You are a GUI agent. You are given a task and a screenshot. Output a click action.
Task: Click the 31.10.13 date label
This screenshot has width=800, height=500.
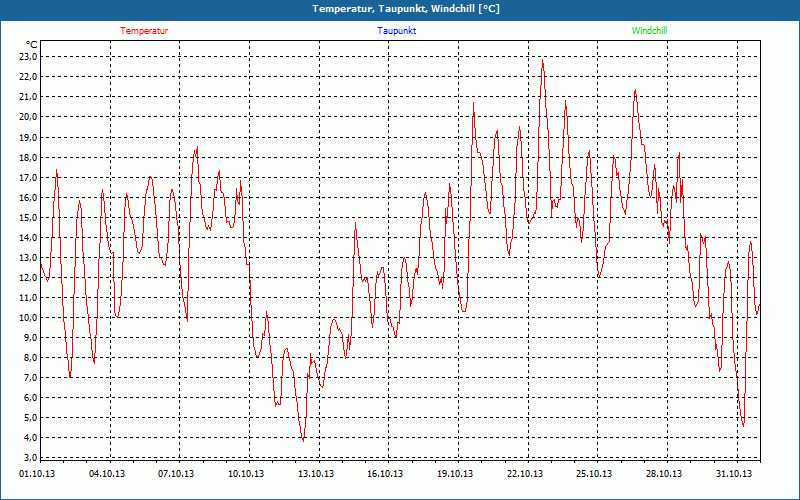click(x=734, y=474)
